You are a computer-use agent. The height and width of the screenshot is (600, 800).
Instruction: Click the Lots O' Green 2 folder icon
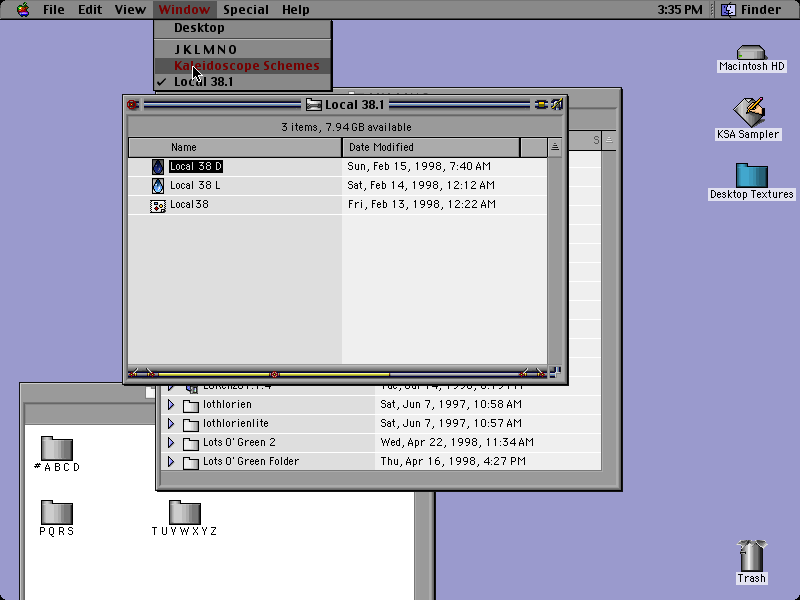click(191, 443)
